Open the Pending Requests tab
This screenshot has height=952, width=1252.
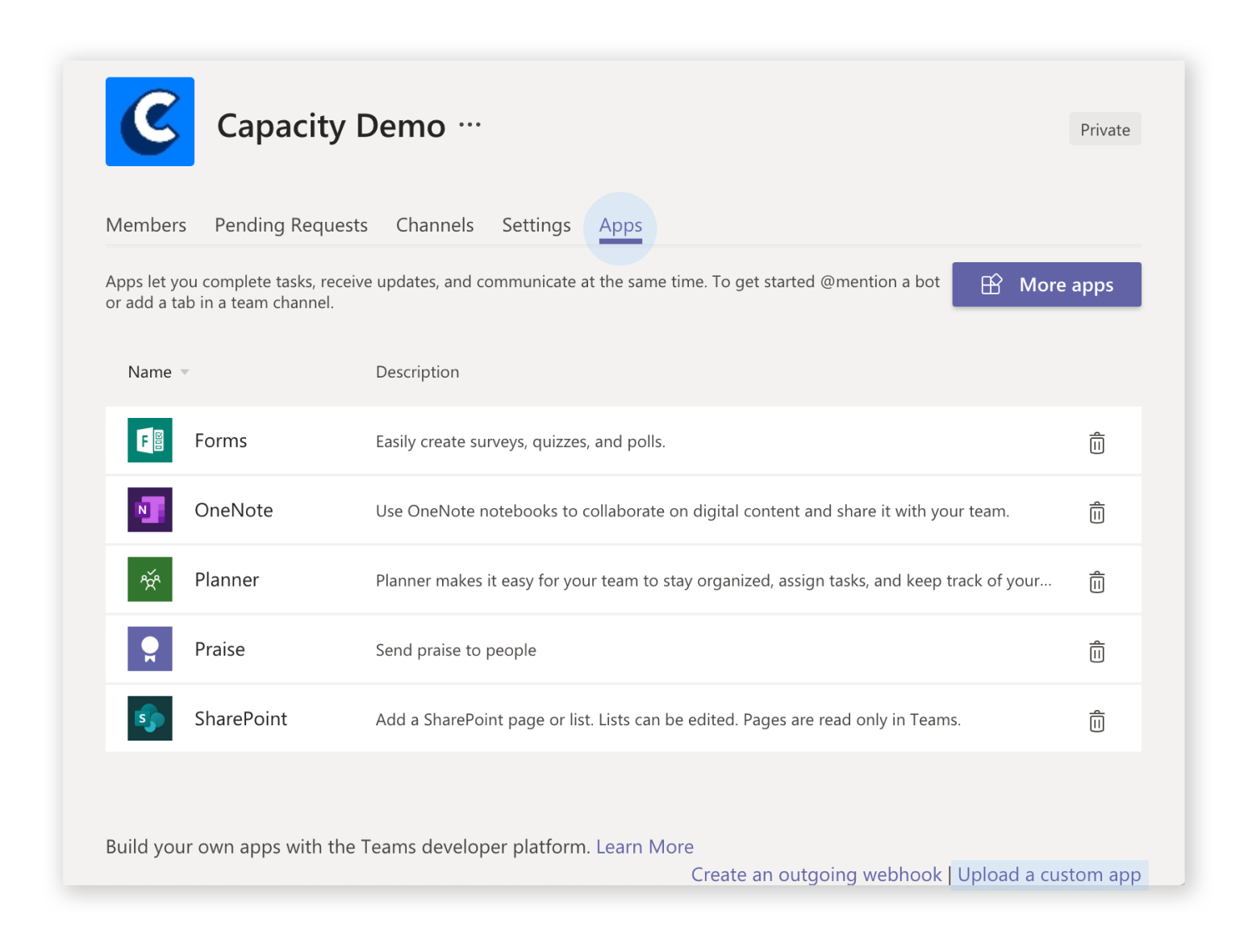(291, 225)
